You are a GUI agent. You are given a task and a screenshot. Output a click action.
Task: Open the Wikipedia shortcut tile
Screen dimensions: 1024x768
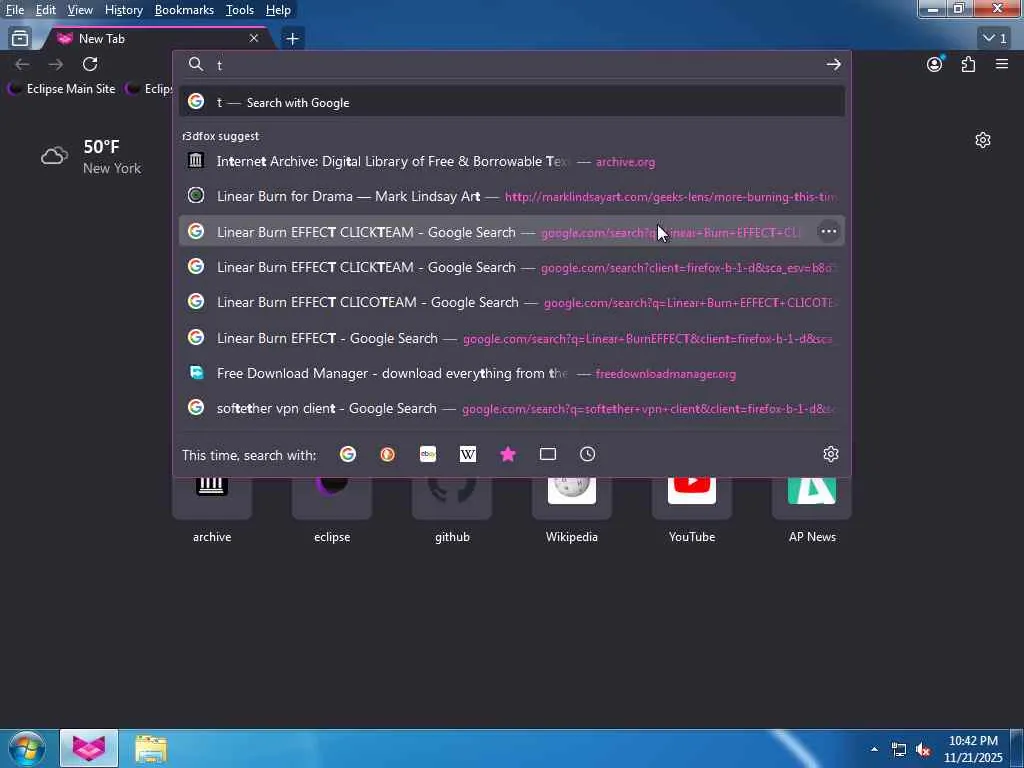(571, 498)
